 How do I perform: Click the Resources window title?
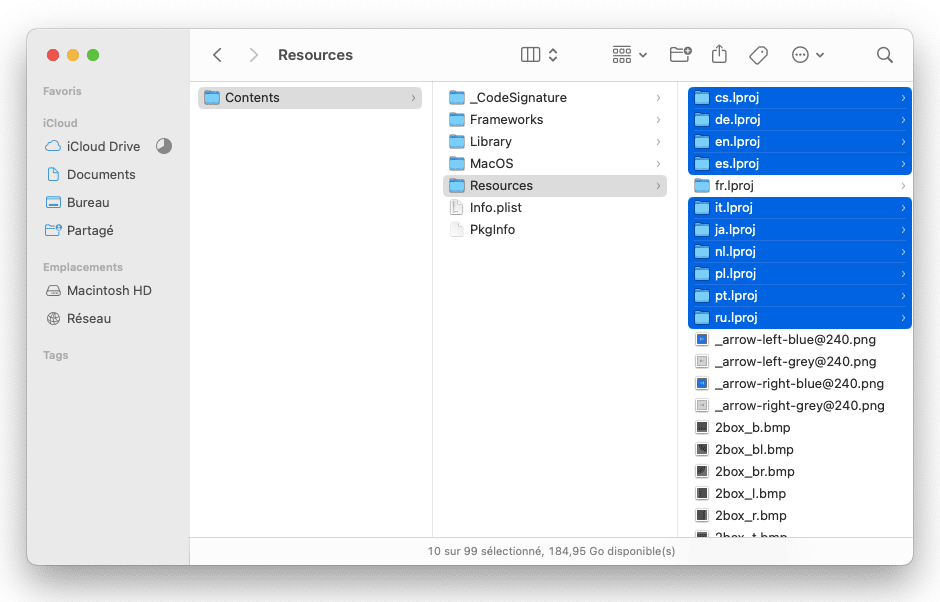coord(315,55)
